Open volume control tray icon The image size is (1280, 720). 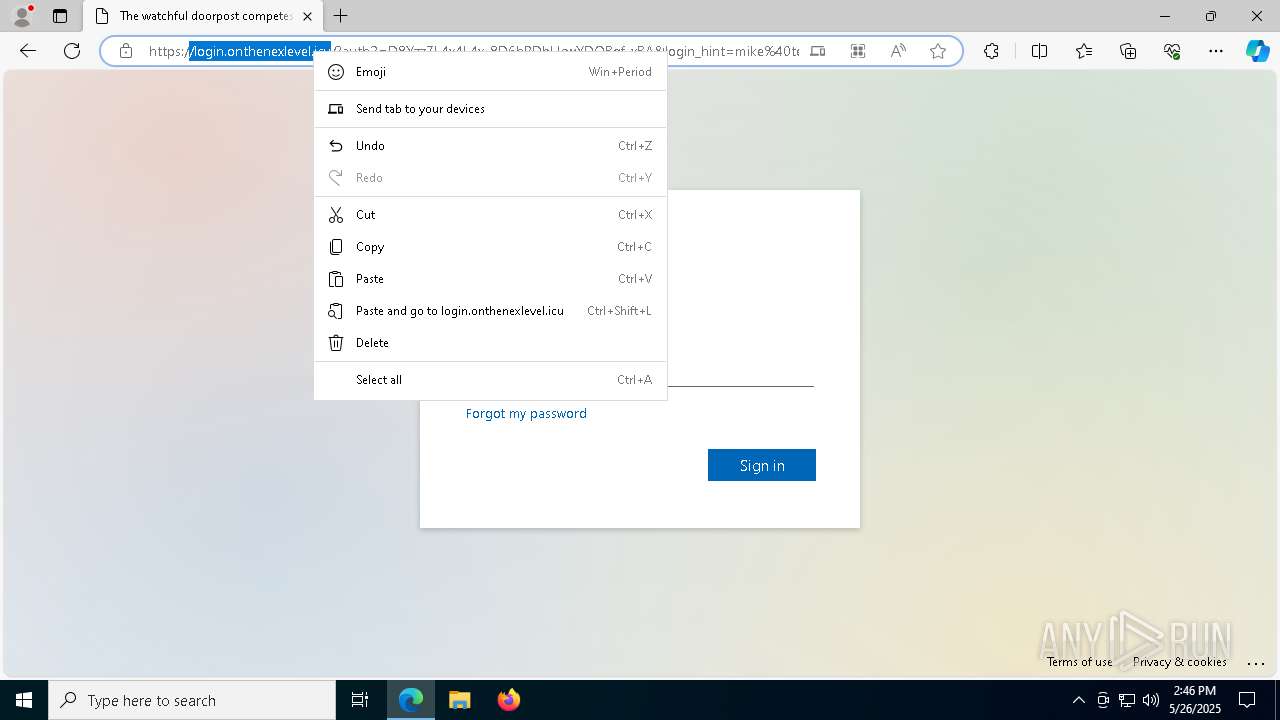(x=1151, y=700)
